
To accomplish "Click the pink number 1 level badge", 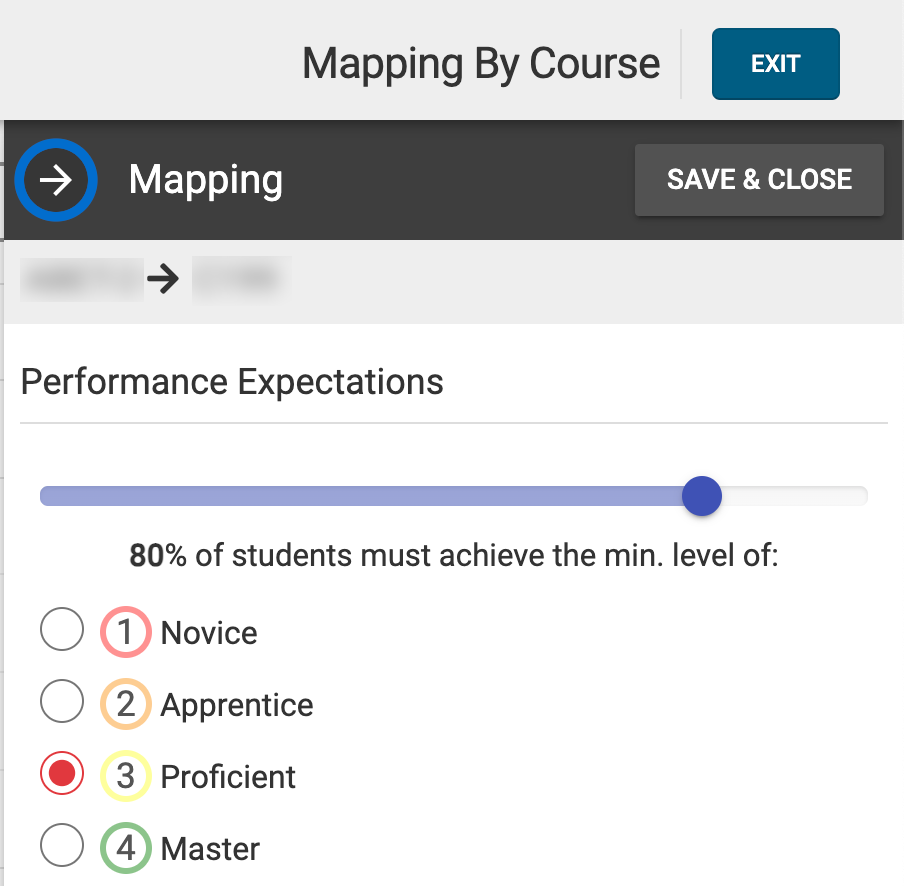I will tap(125, 633).
